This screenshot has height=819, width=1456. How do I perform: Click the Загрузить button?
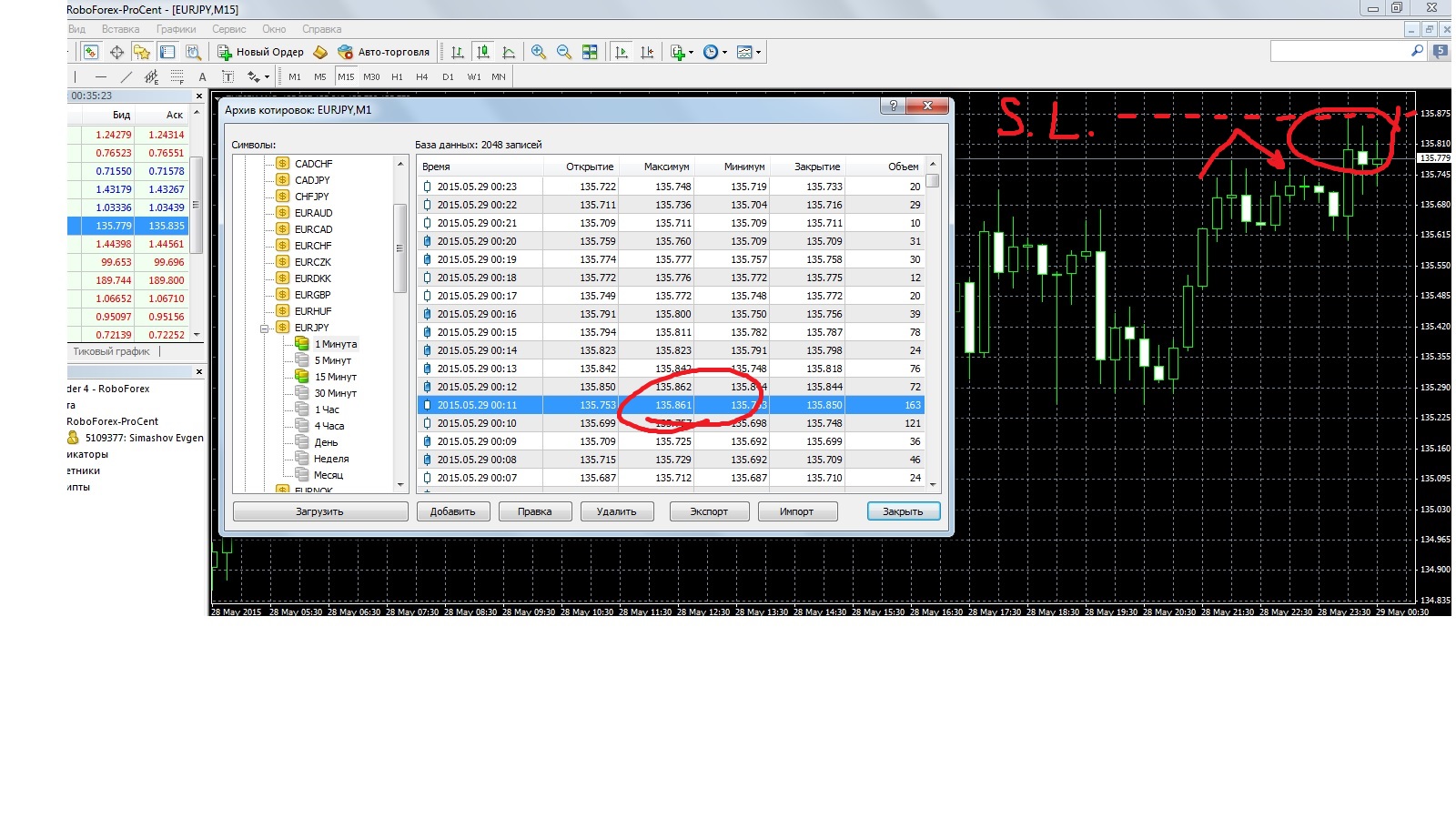(x=320, y=511)
